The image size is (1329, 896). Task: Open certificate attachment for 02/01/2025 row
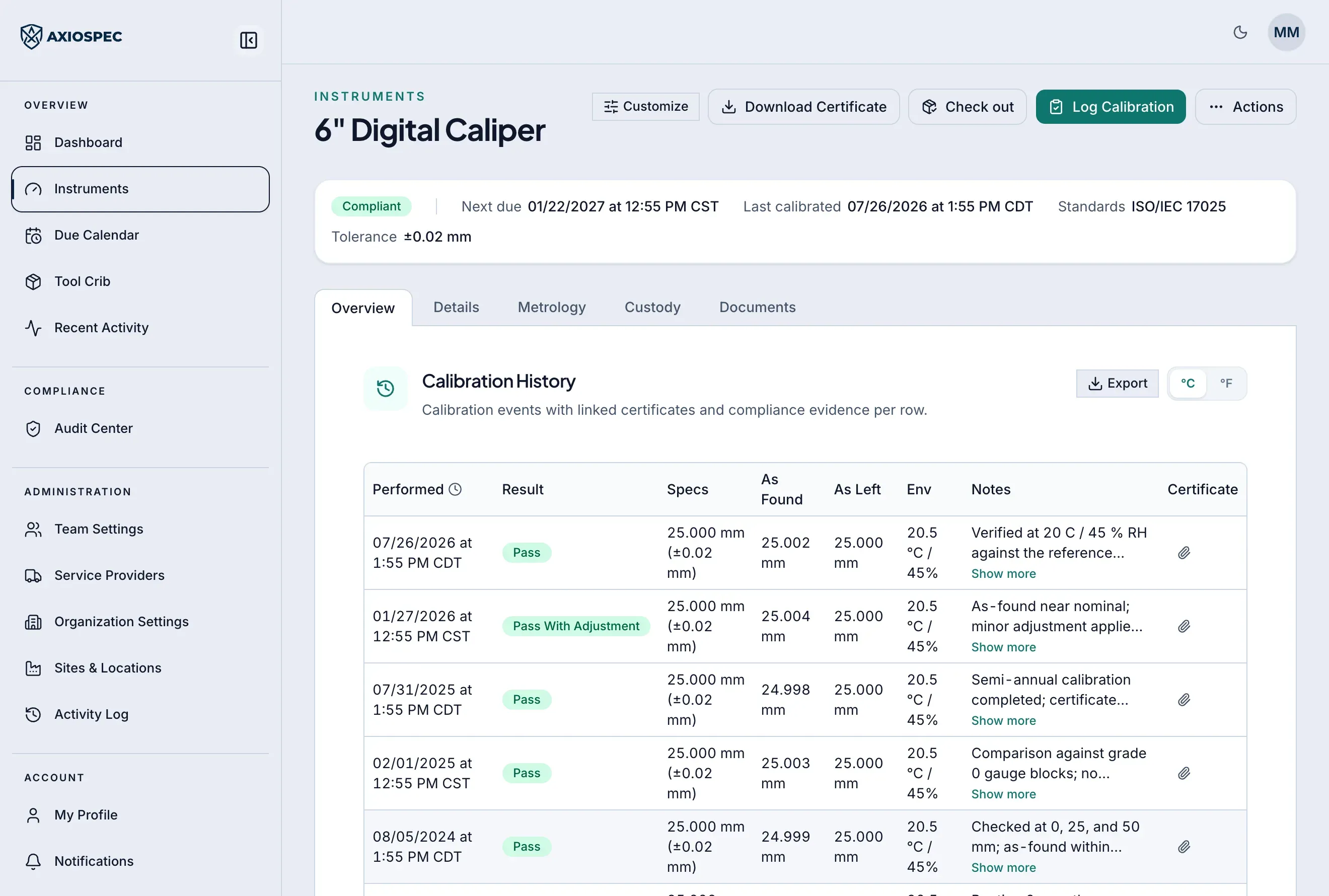point(1184,773)
